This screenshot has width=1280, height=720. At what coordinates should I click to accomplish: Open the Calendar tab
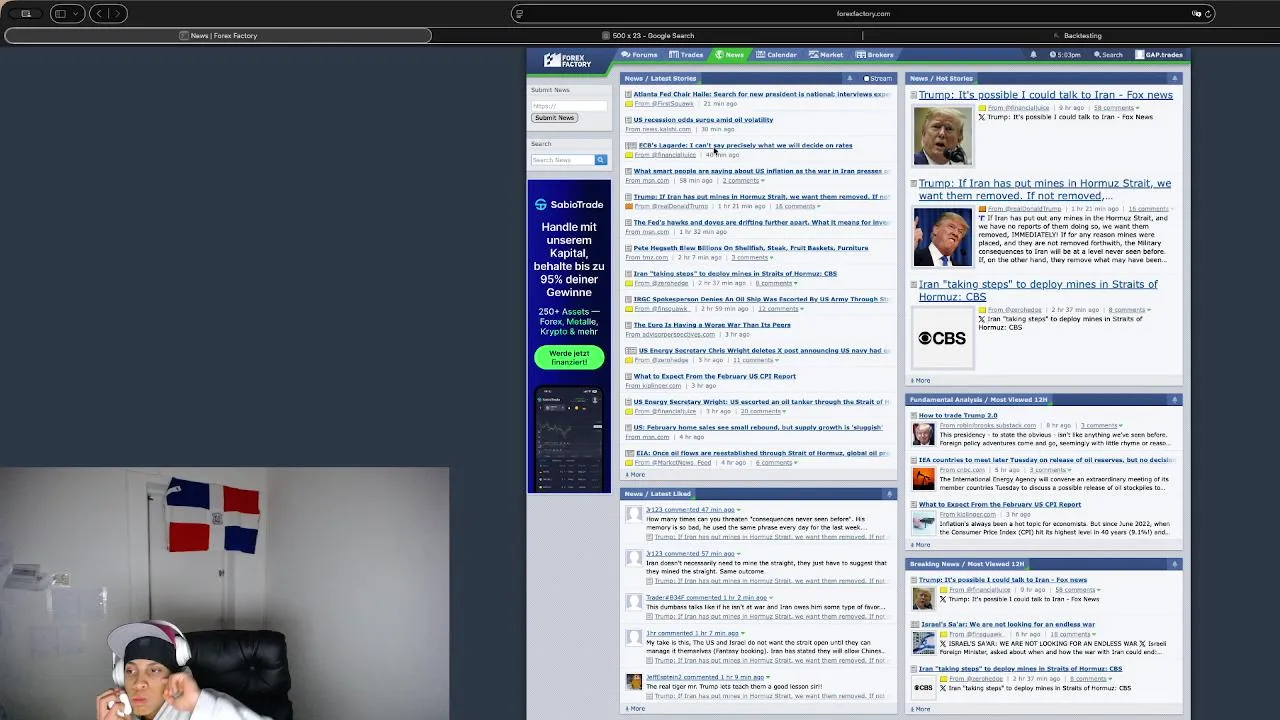[x=776, y=55]
